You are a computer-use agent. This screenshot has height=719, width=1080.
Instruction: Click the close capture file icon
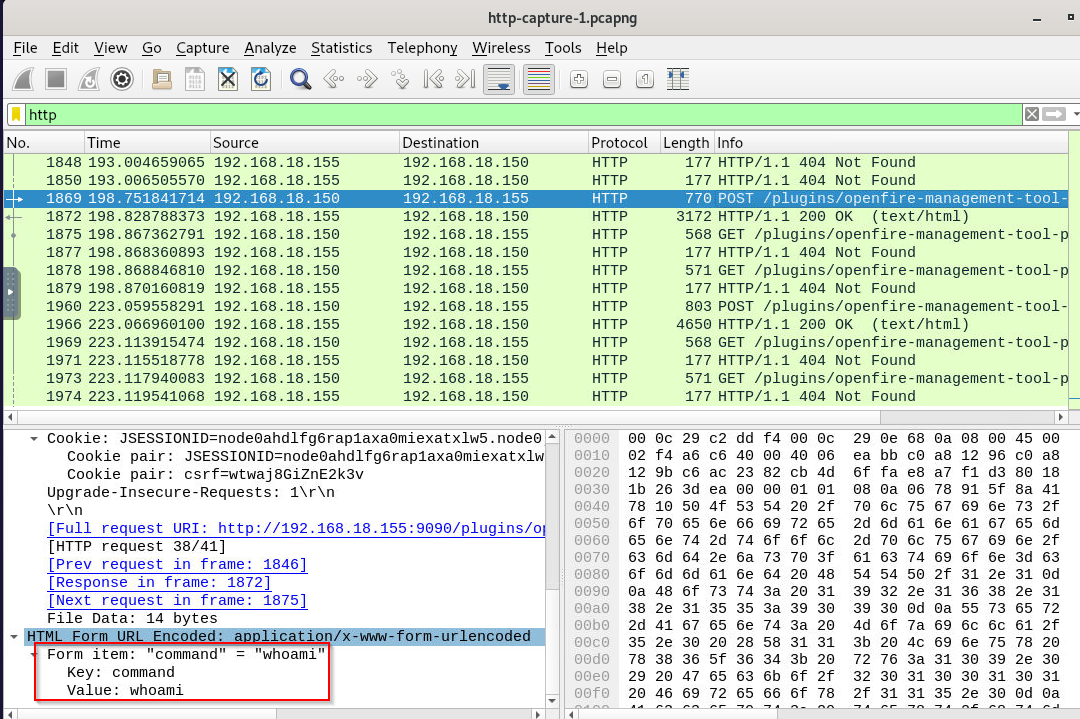228,79
